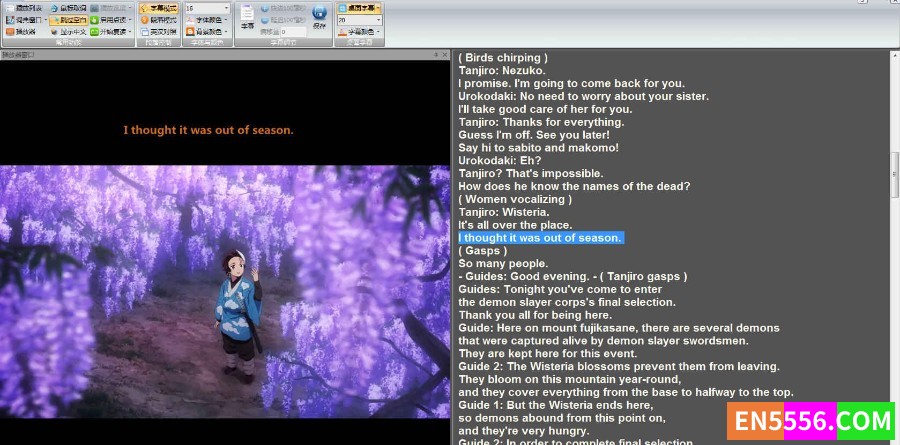Select subtitle line "Tanjiro: Wisteria."
This screenshot has height=445, width=900.
coord(503,212)
